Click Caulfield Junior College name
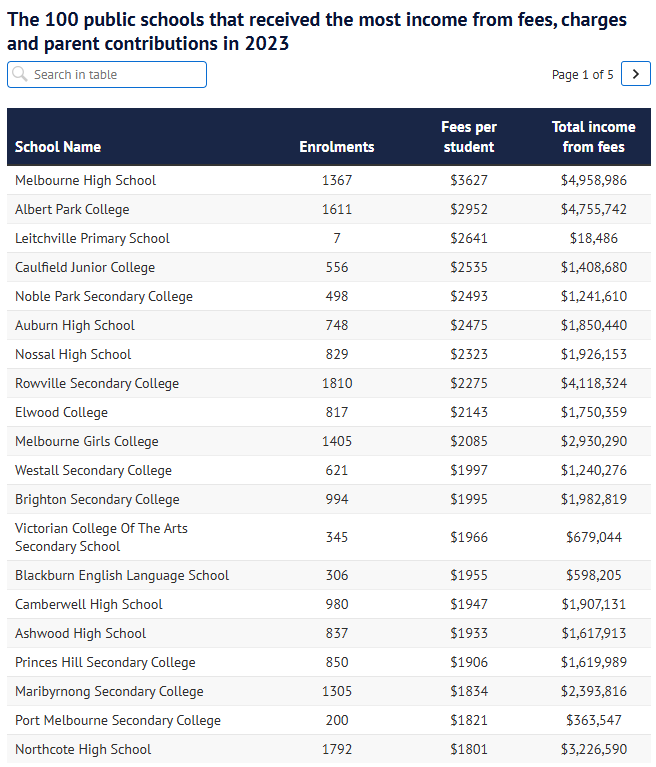Image resolution: width=656 pixels, height=767 pixels. pos(85,267)
